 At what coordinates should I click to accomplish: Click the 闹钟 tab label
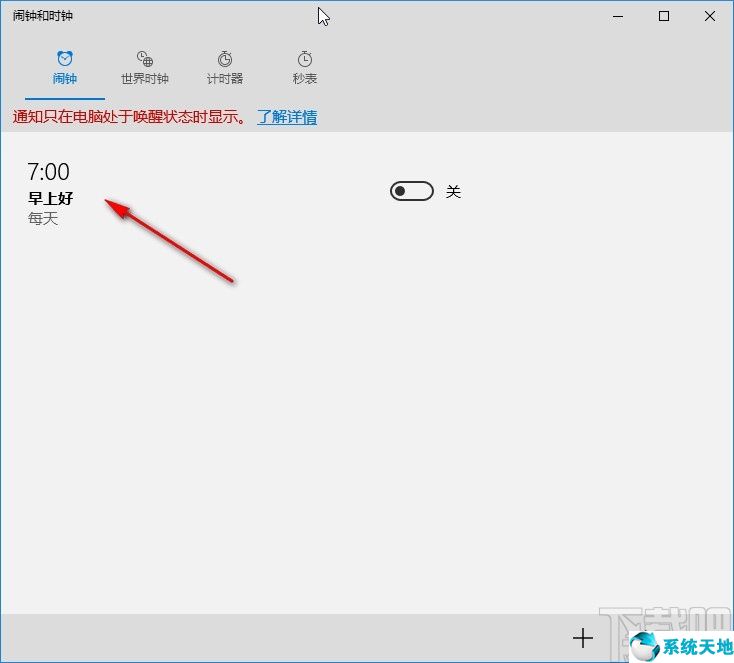[x=65, y=79]
